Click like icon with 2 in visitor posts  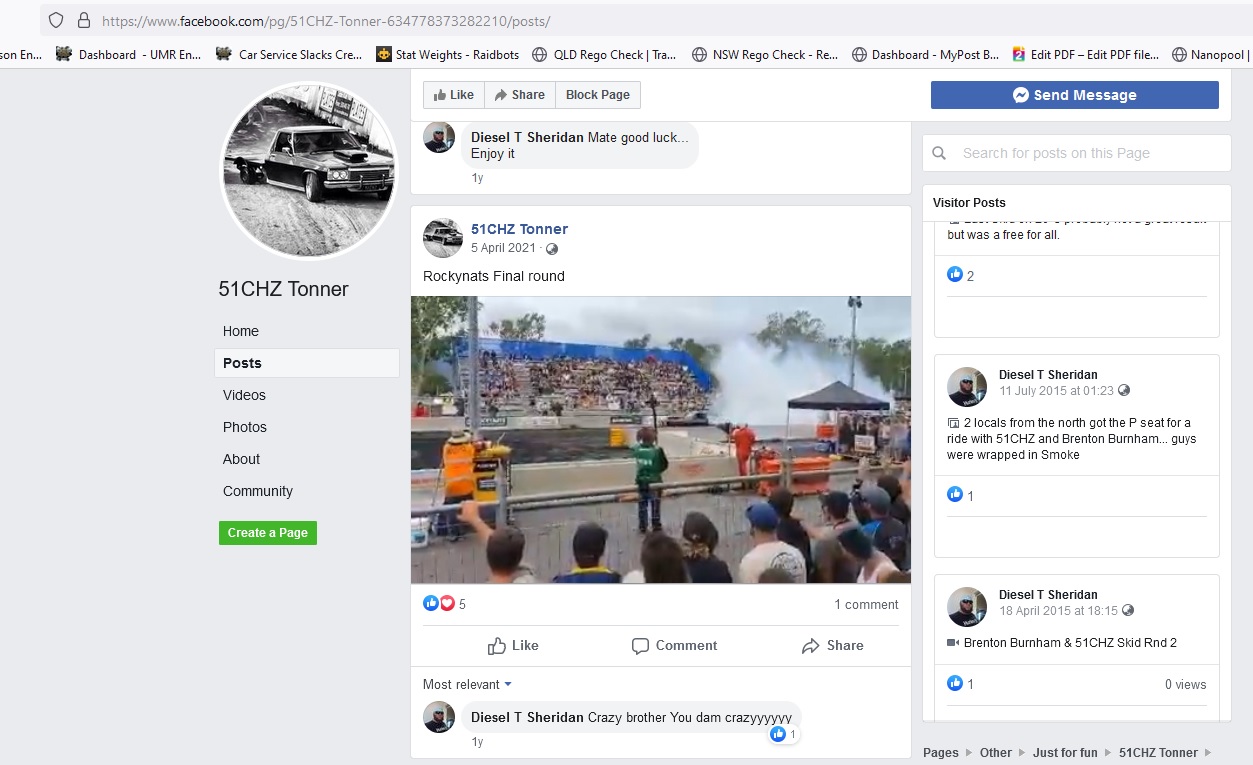955,274
